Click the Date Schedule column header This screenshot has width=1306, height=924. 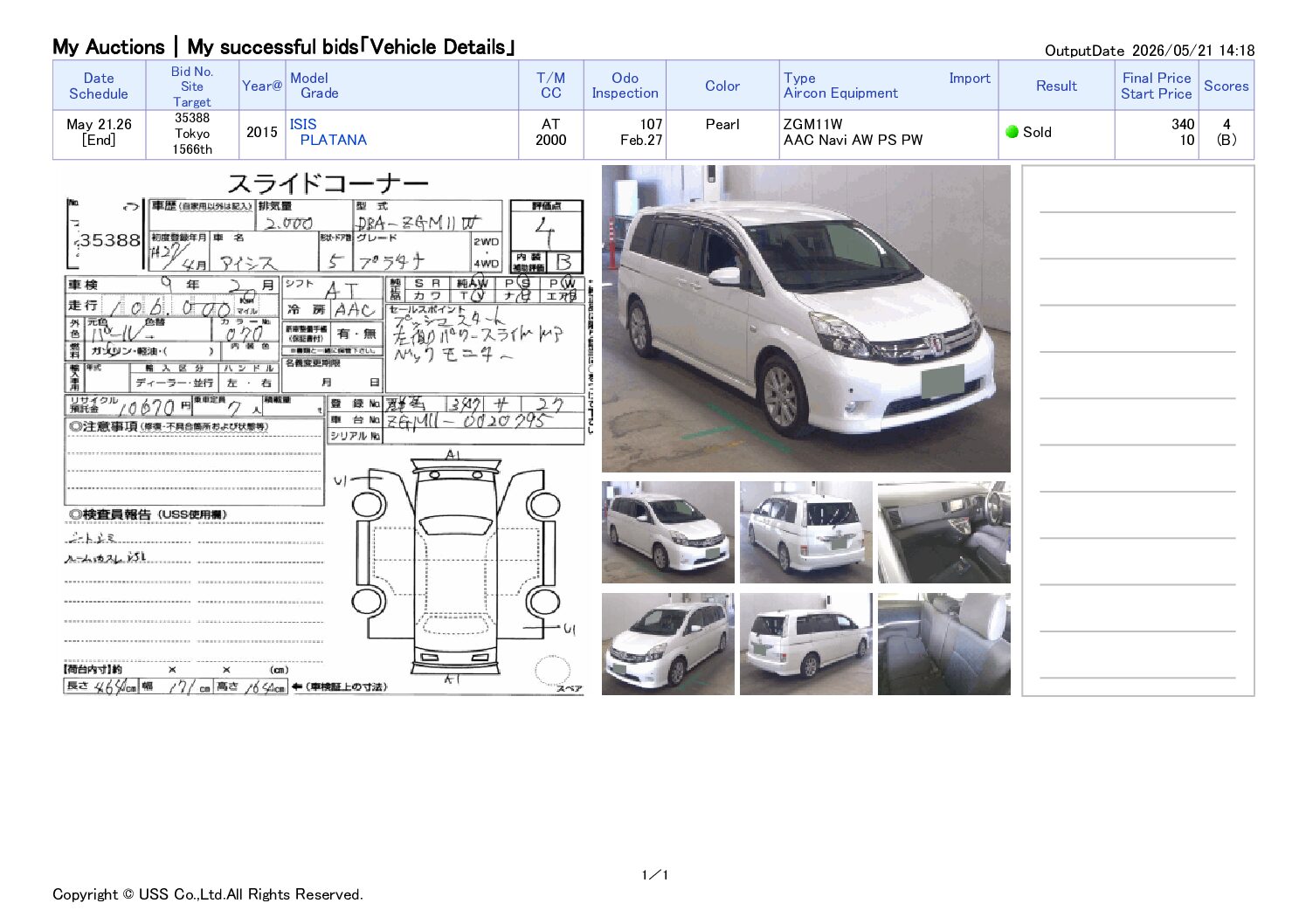(99, 86)
